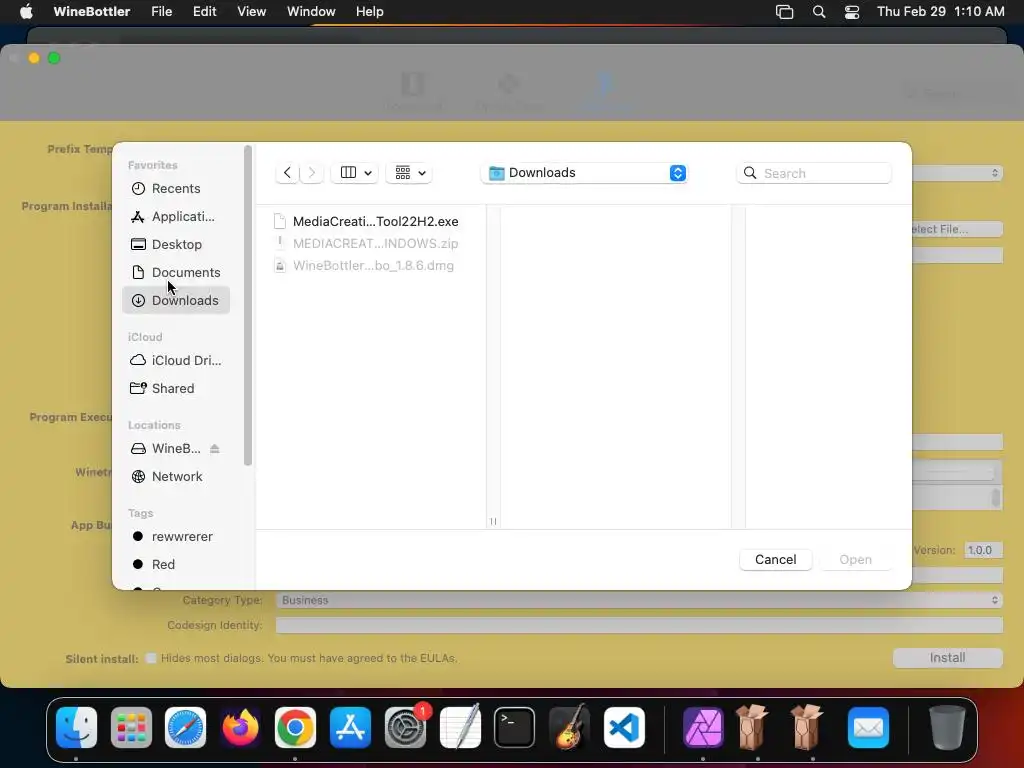Select Applications in the sidebar favorites
The image size is (1024, 768).
click(x=176, y=217)
